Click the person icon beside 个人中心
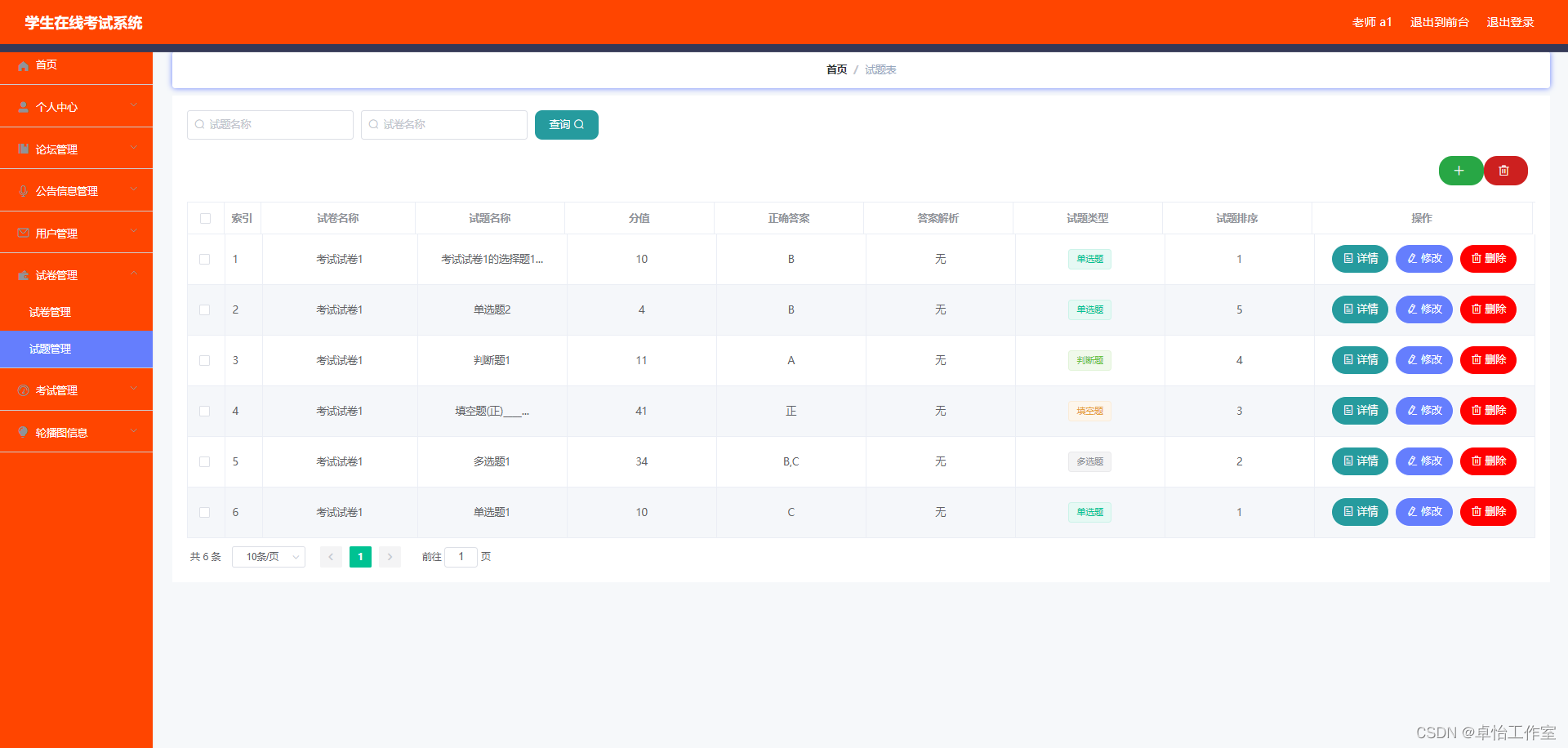This screenshot has width=1568, height=748. pos(23,107)
